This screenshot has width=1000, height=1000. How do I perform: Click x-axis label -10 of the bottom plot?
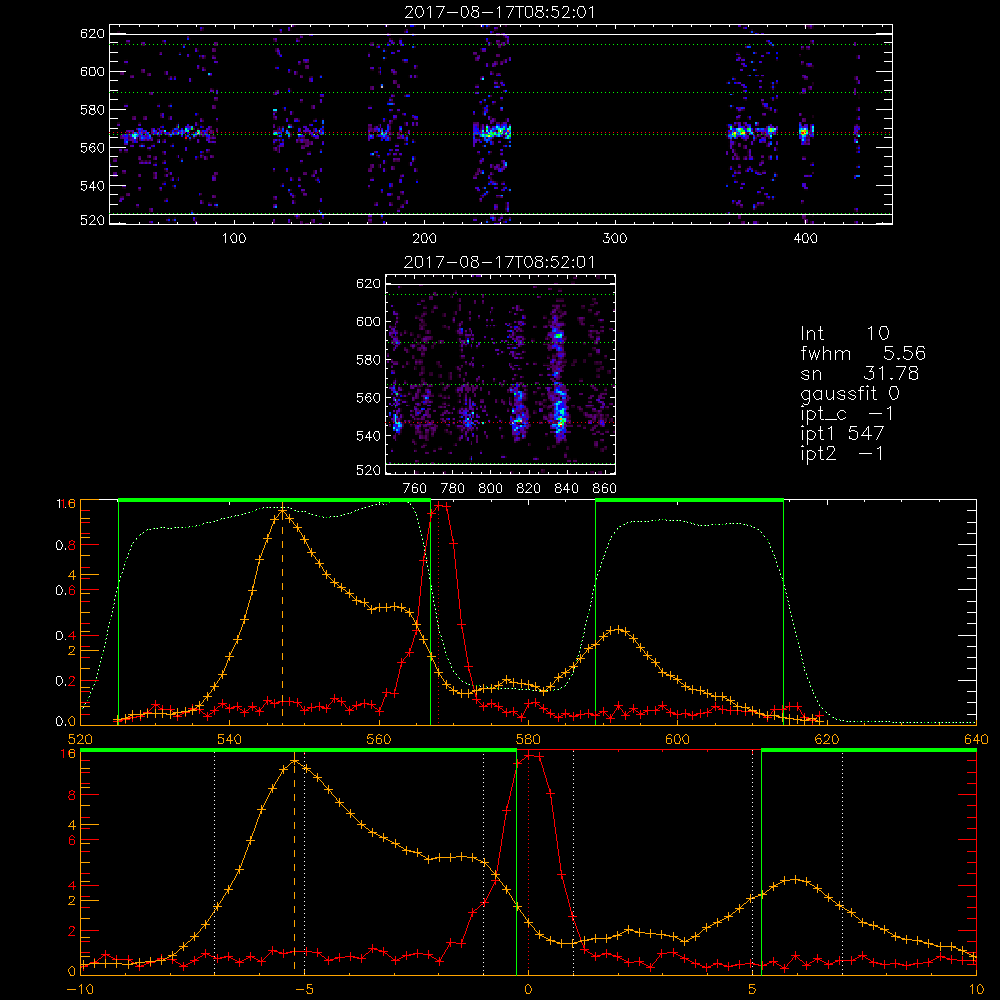point(80,989)
